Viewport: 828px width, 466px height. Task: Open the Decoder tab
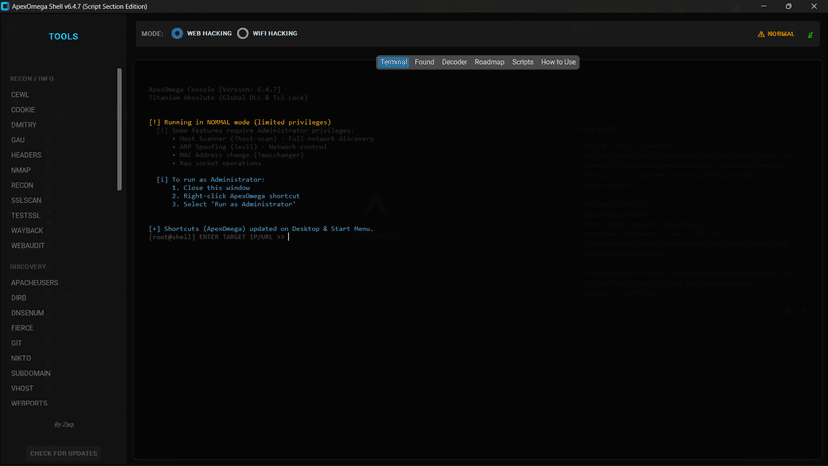(454, 62)
